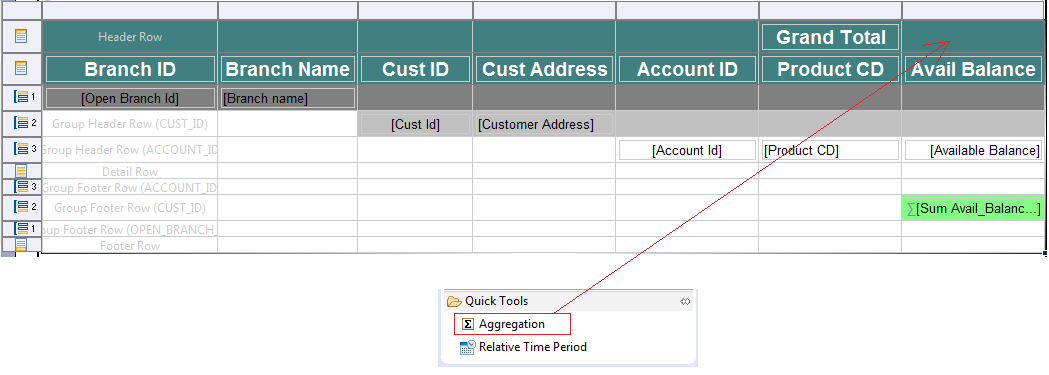Select the Aggregation quick tool
This screenshot has width=1049, height=375.
512,324
